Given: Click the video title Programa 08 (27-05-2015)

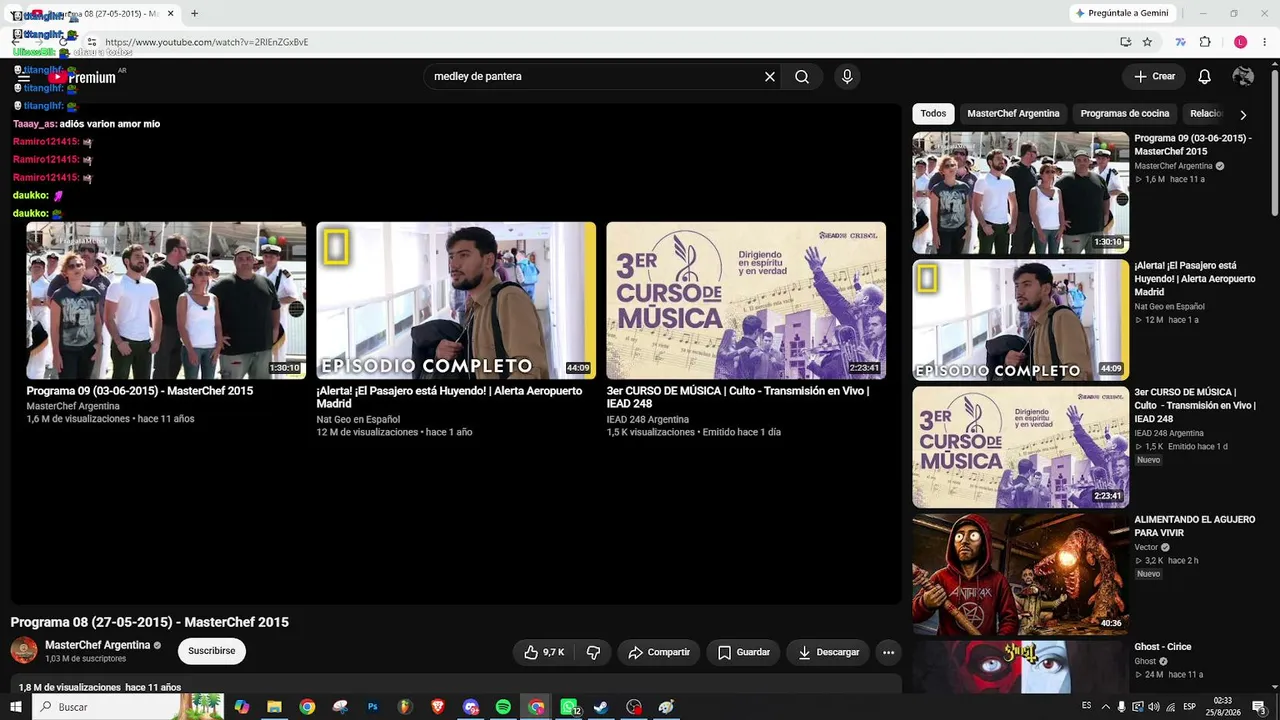Looking at the screenshot, I should [150, 622].
